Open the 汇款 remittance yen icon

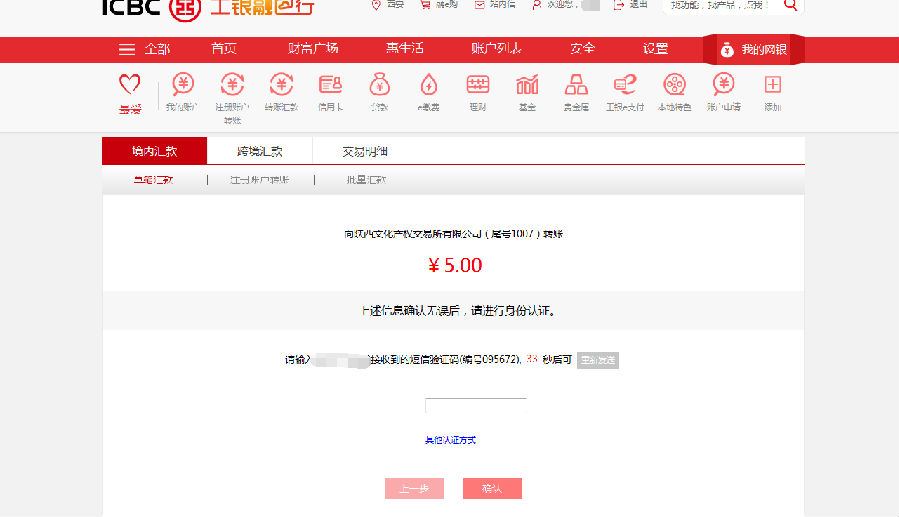tap(282, 84)
